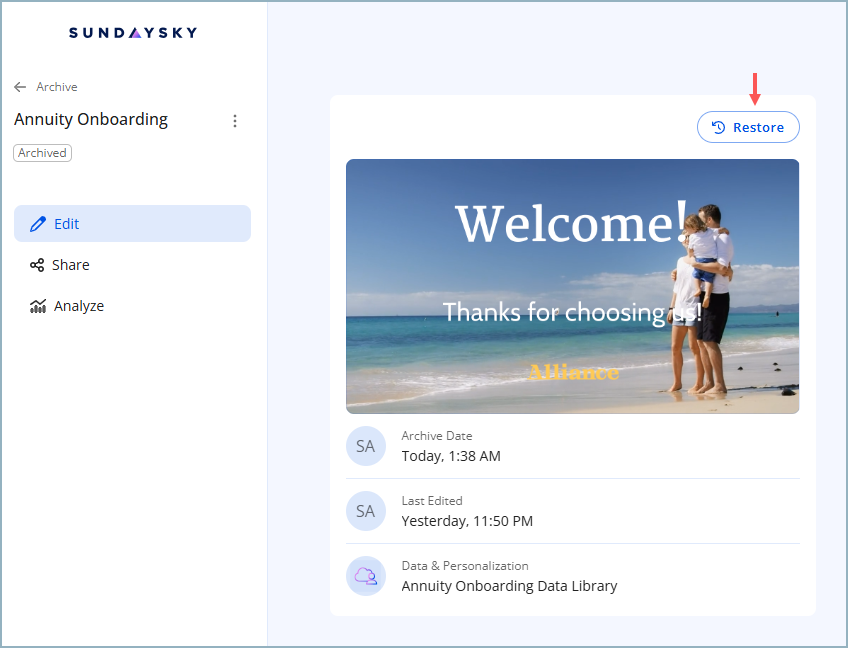Click the 'Yesterday, 11:50 PM' last edited value
This screenshot has height=648, width=848.
(x=467, y=521)
